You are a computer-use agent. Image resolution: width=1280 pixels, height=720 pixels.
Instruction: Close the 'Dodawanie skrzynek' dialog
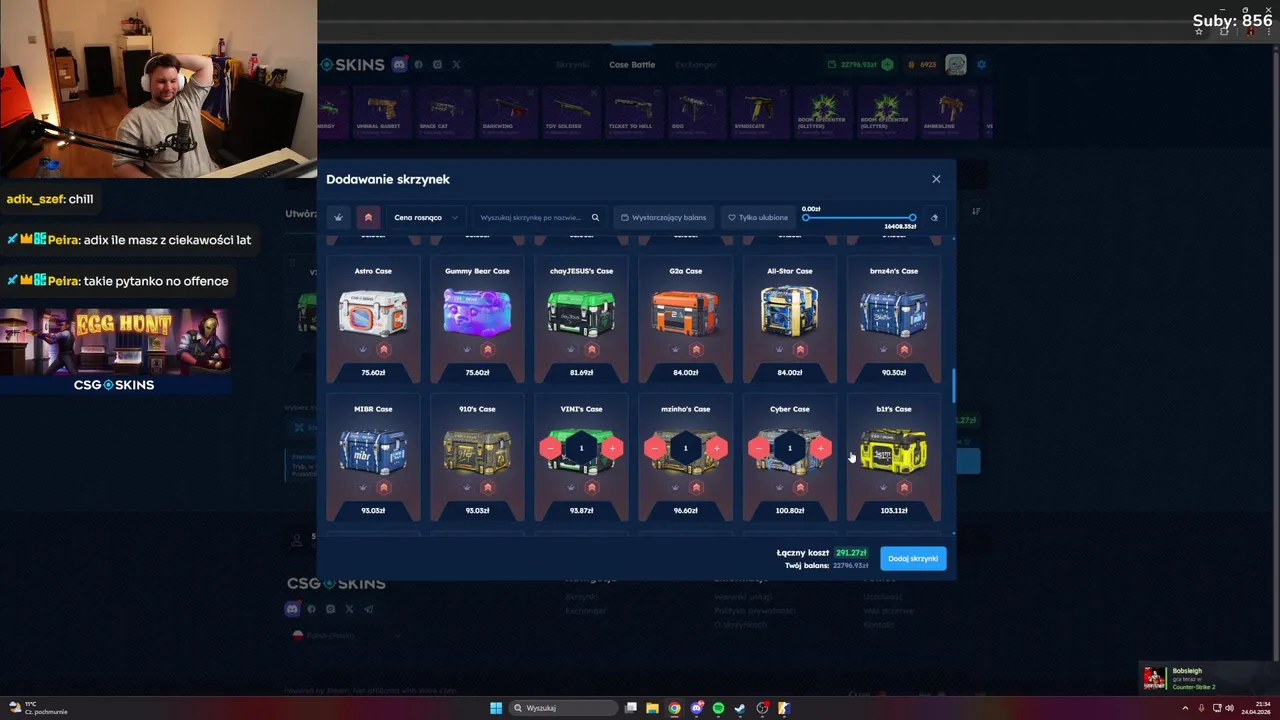(x=936, y=179)
